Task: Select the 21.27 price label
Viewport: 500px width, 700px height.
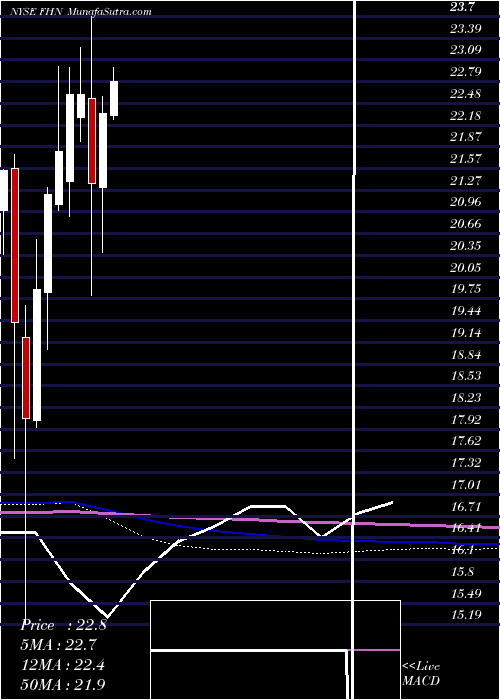Action: click(x=466, y=180)
